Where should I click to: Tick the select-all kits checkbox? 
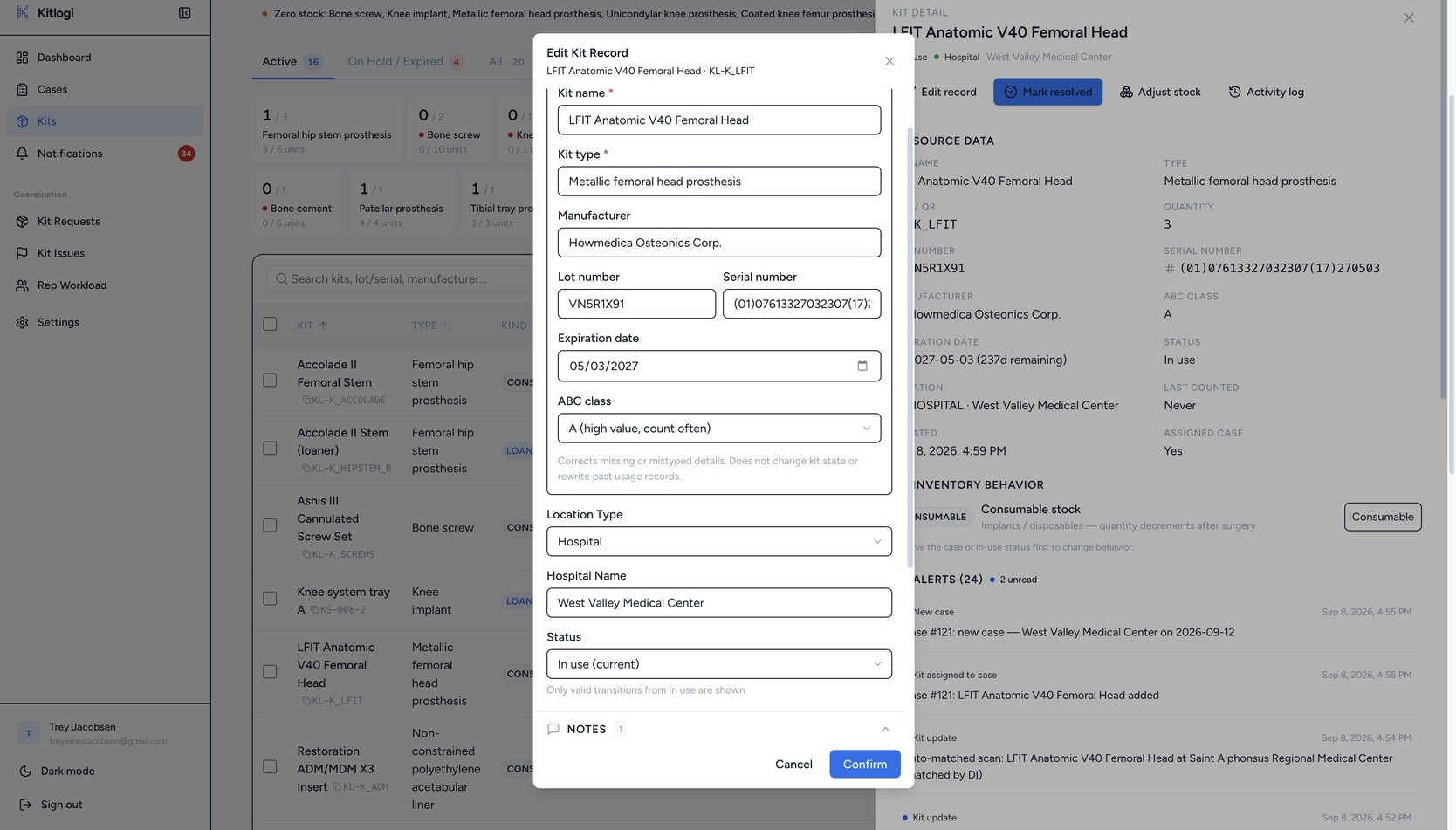[270, 324]
